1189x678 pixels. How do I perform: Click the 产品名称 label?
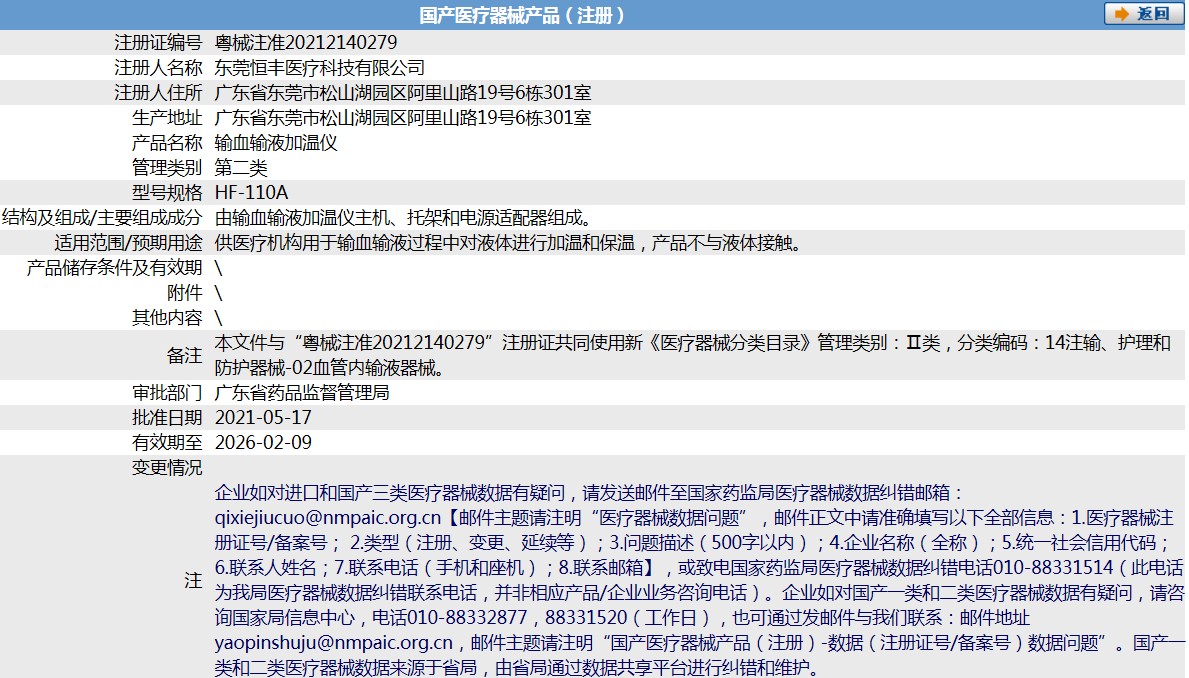coord(167,143)
